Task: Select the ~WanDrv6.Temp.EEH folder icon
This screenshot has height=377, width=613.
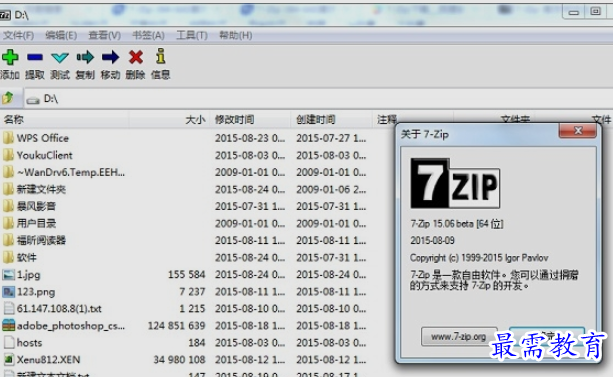Action: pos(8,172)
